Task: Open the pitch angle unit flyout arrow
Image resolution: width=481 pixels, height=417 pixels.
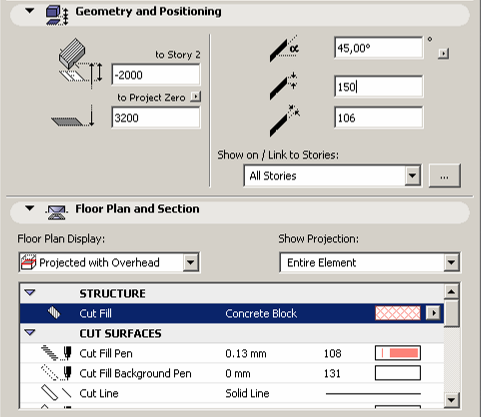Action: 443,53
